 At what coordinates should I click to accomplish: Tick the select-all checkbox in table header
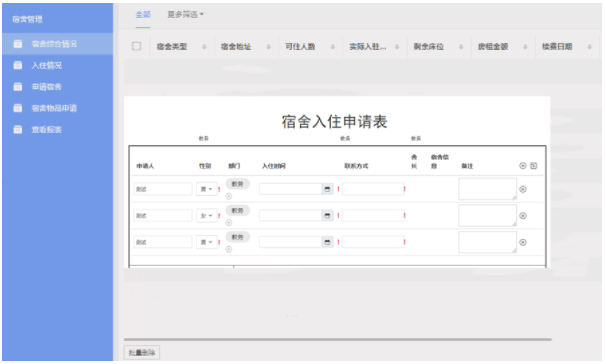(x=136, y=46)
